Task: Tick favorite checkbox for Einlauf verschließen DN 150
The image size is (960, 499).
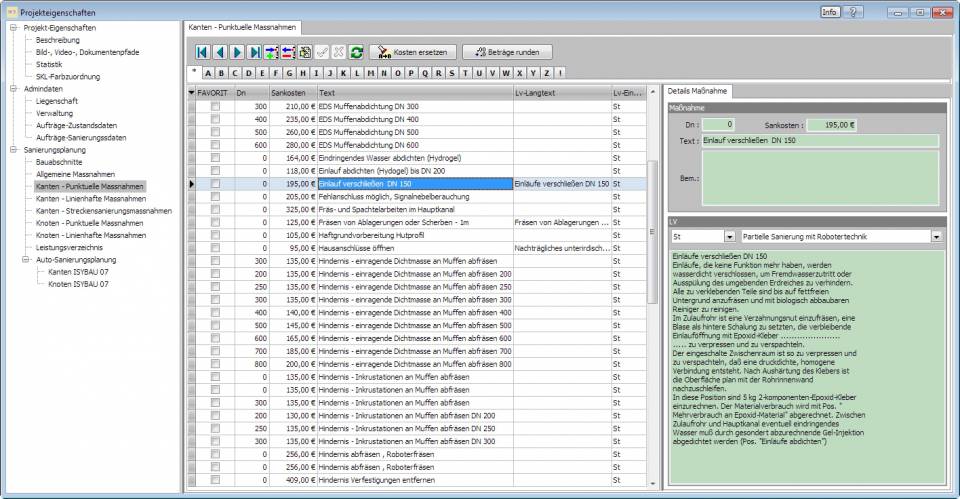Action: tap(215, 184)
